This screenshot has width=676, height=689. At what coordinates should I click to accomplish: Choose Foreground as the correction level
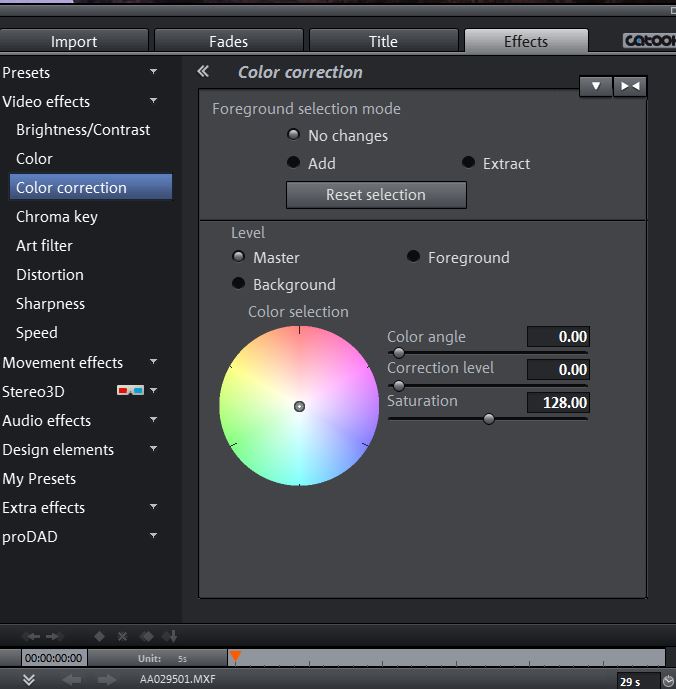(413, 257)
